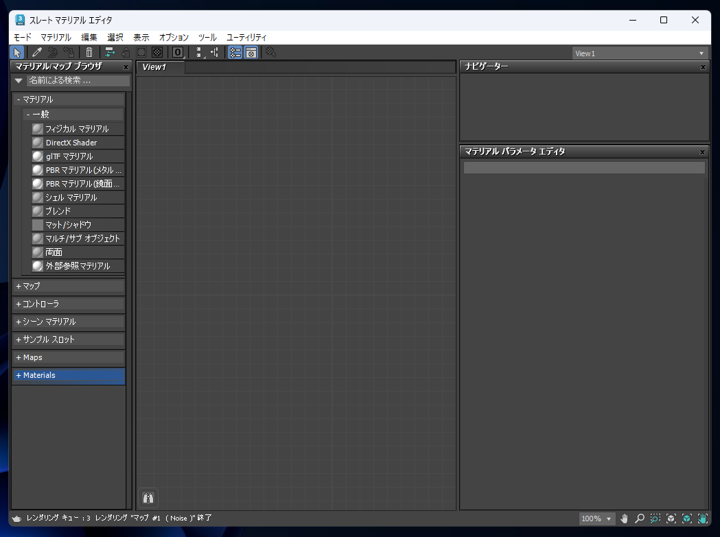Open the Material ID Channel flyout
This screenshot has height=537, width=720.
point(178,52)
